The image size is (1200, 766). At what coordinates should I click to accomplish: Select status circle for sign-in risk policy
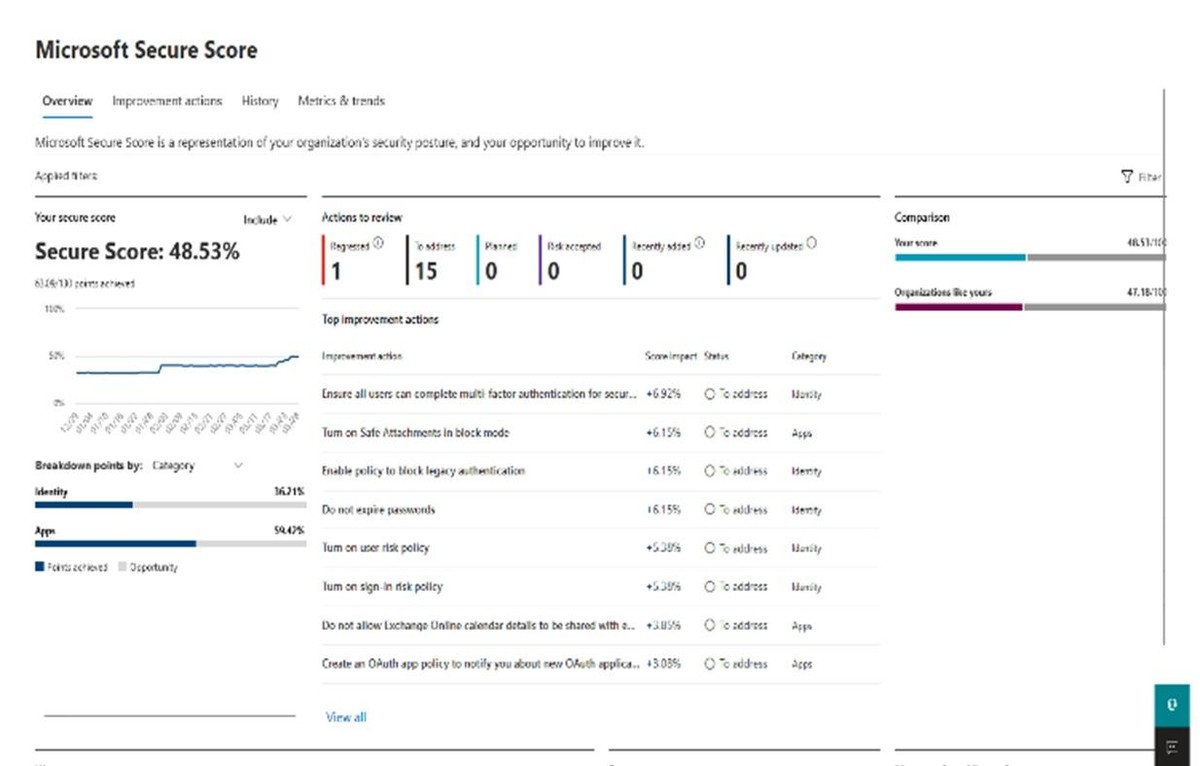pos(710,587)
